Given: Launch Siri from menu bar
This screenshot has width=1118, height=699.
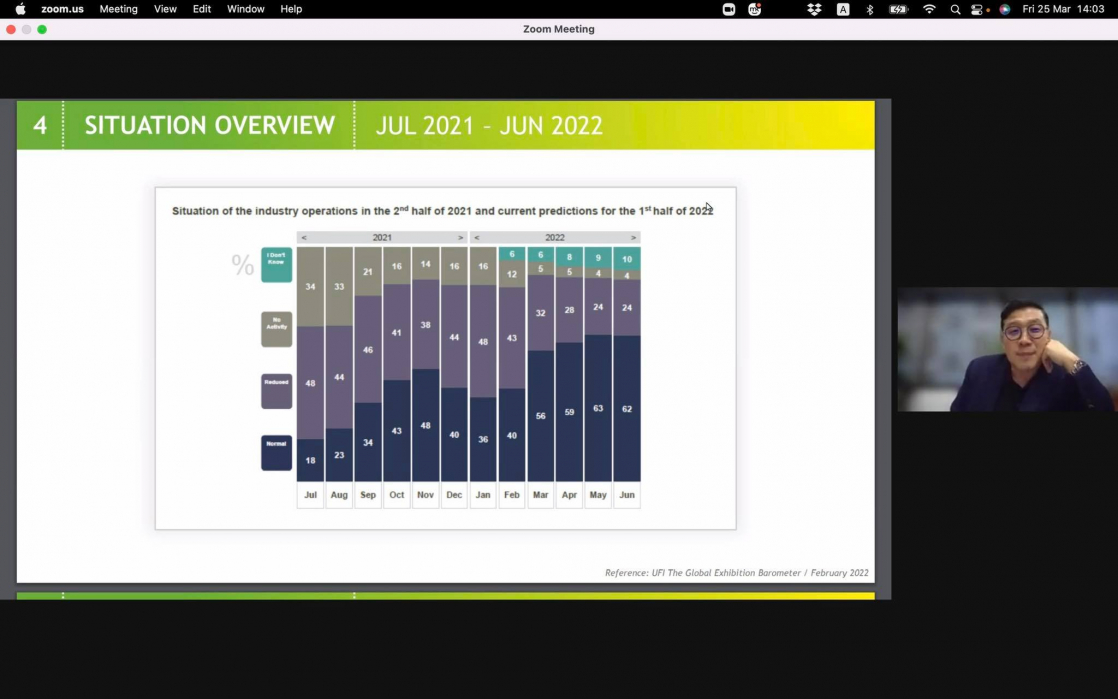Looking at the screenshot, I should click(x=1004, y=9).
